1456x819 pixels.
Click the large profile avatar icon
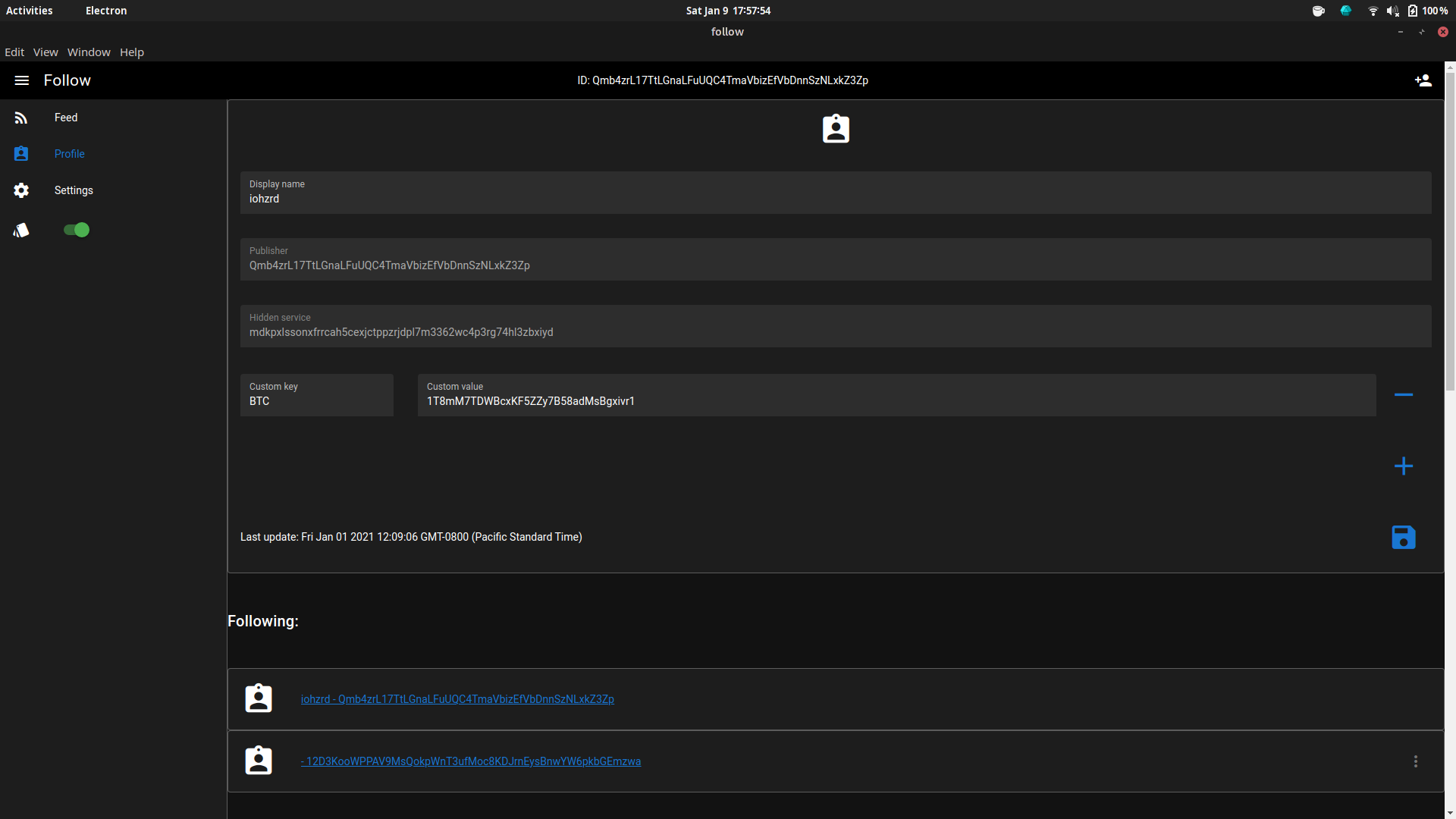[x=836, y=129]
